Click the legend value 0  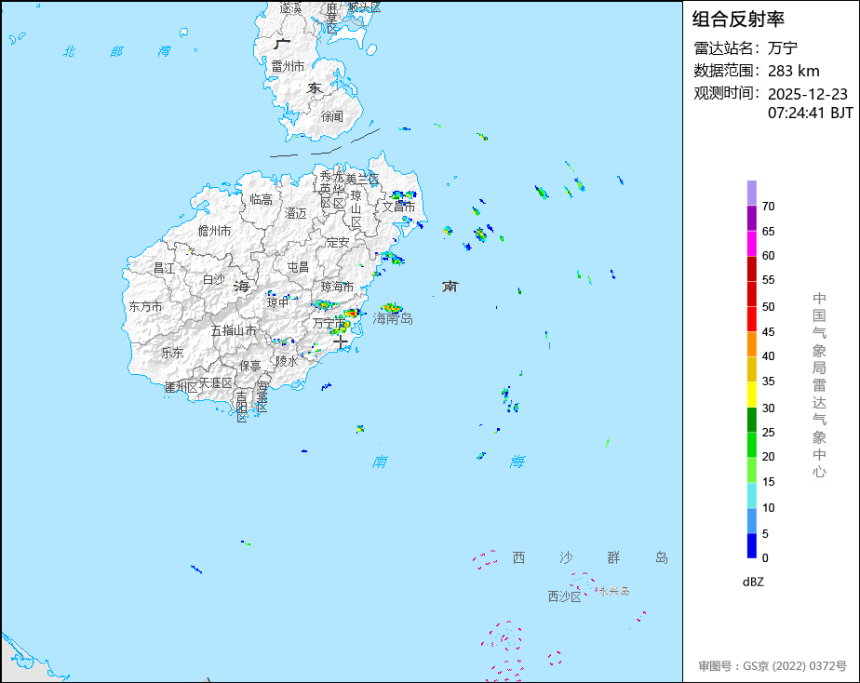pyautogui.click(x=765, y=558)
